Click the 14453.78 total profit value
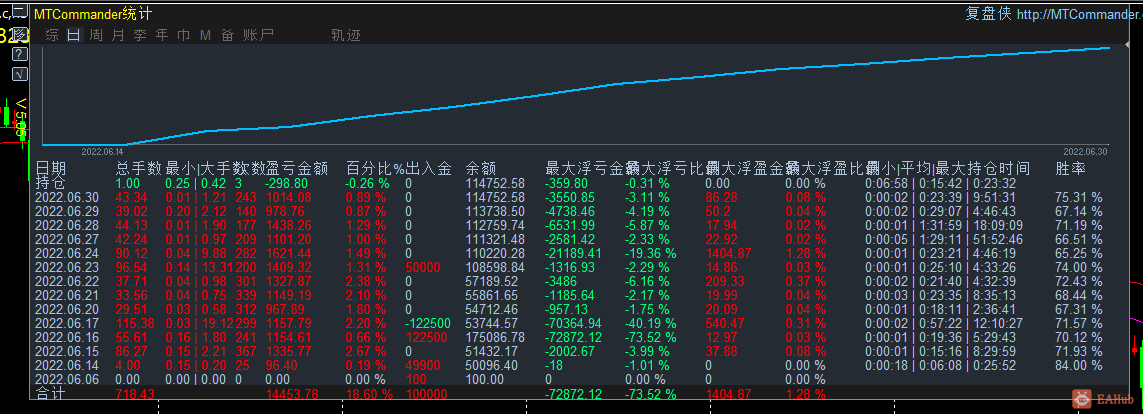The image size is (1143, 414). (x=292, y=394)
